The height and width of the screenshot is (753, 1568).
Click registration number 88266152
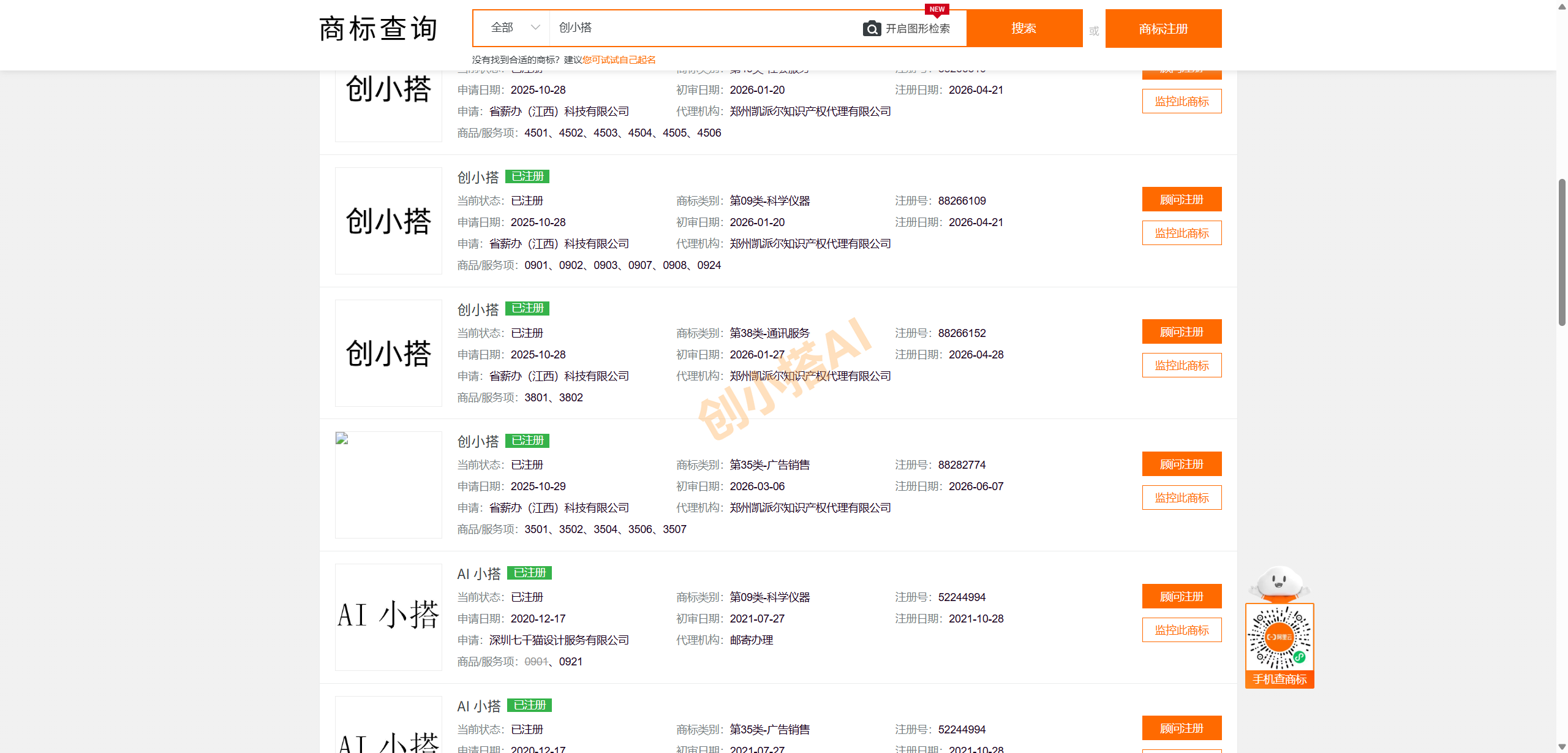pyautogui.click(x=962, y=333)
